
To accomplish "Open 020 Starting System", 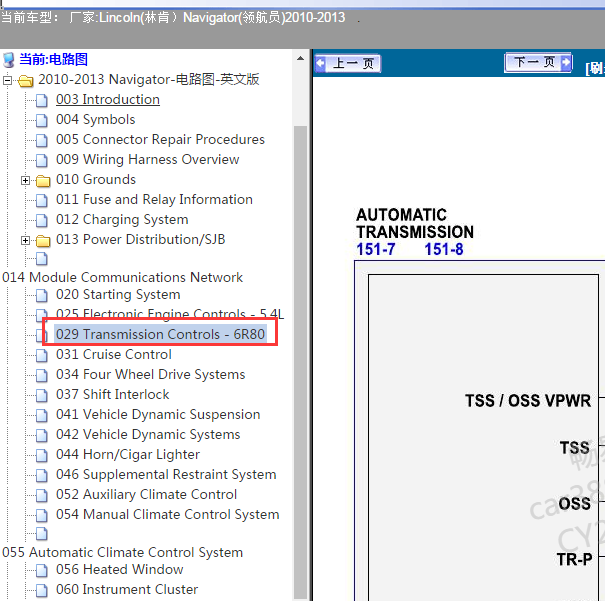I will 118,295.
